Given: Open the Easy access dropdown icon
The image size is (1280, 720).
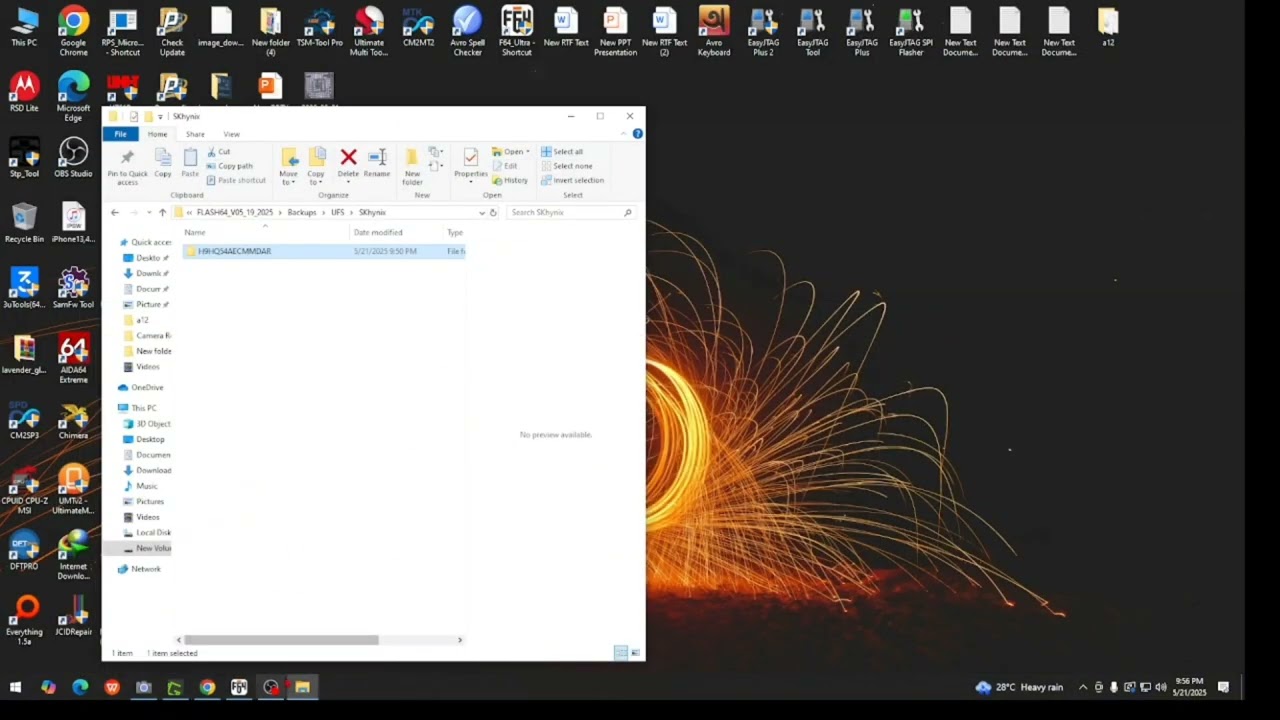Looking at the screenshot, I should 435,167.
